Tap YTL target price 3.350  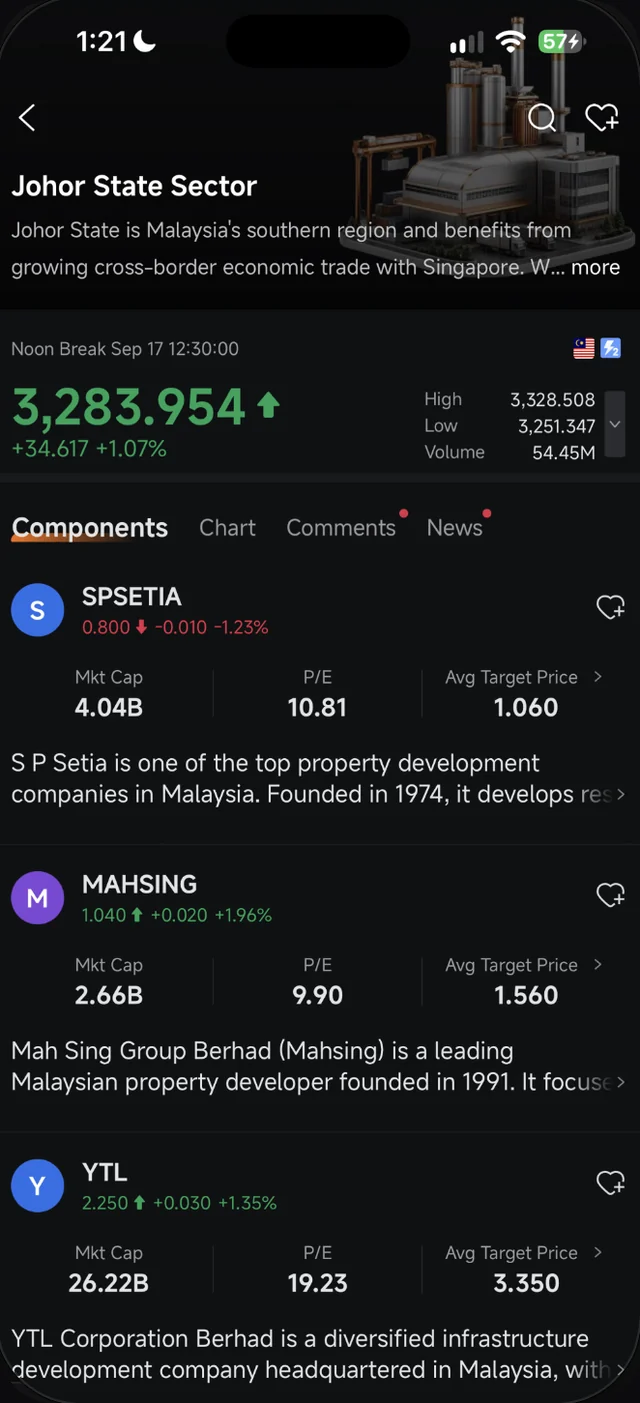click(526, 1284)
